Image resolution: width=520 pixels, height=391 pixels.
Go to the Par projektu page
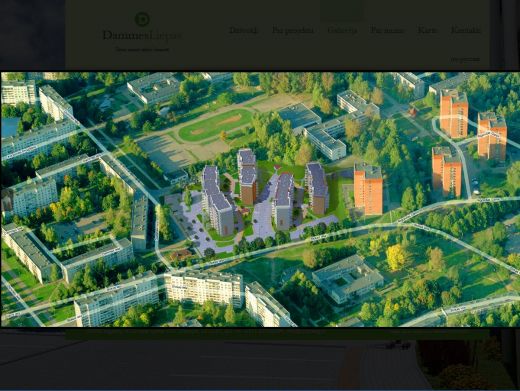tap(293, 30)
